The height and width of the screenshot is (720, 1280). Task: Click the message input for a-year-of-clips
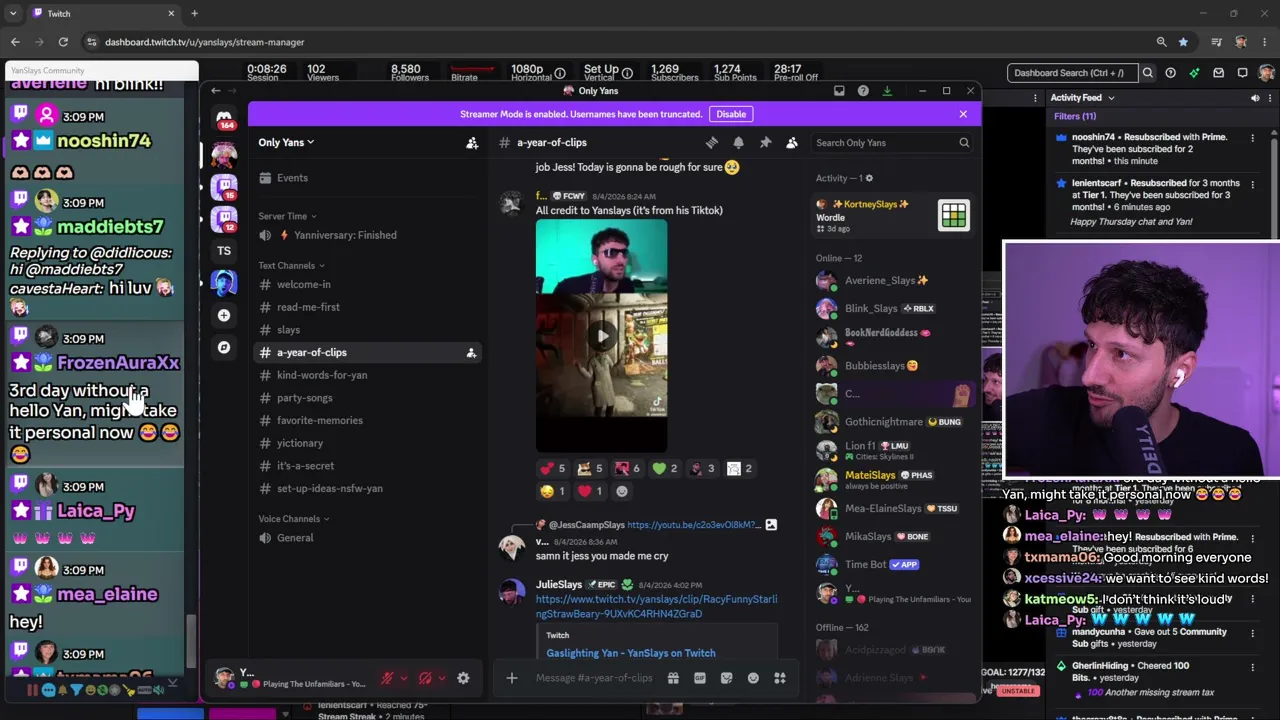point(594,678)
